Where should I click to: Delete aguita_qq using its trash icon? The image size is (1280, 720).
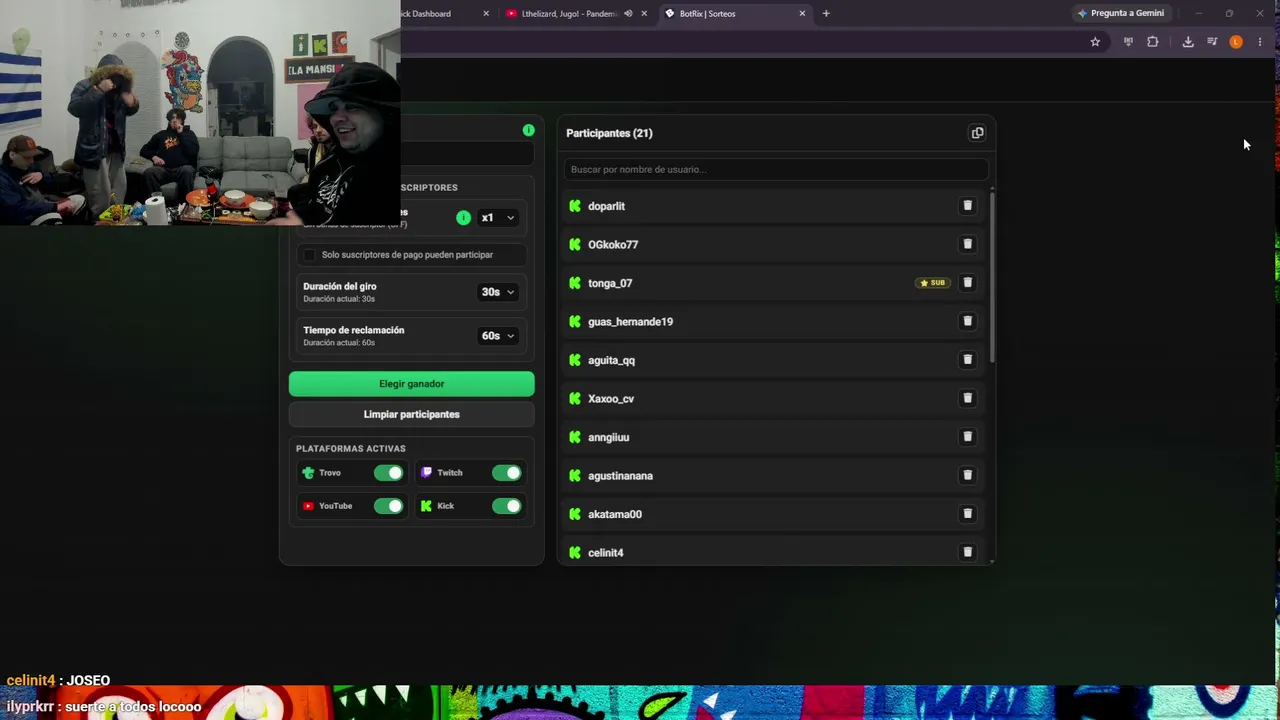967,360
